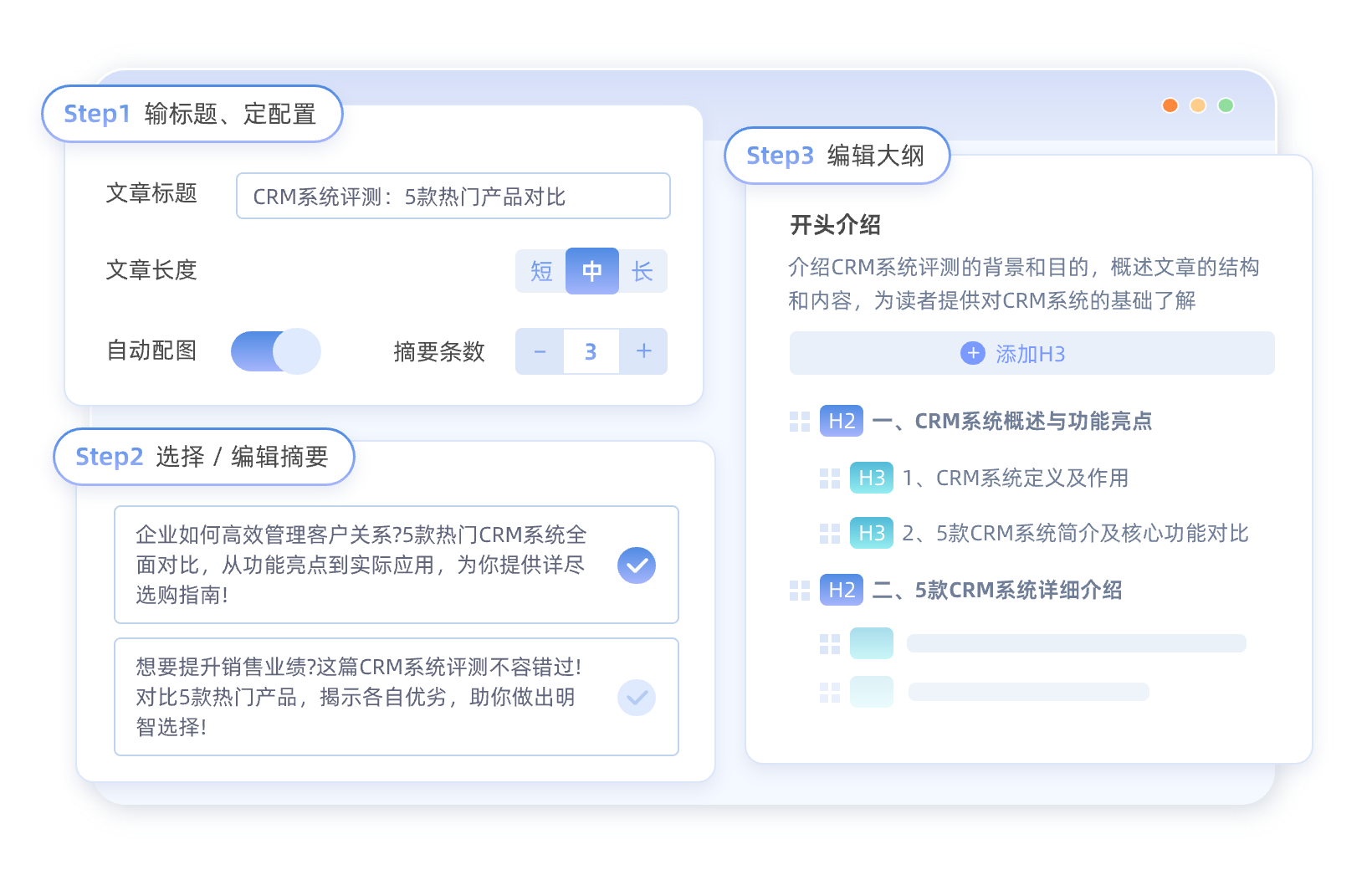Click drag handle for 一、CRM系统概述与功能亮点
The width and height of the screenshot is (1372, 870).
click(800, 422)
